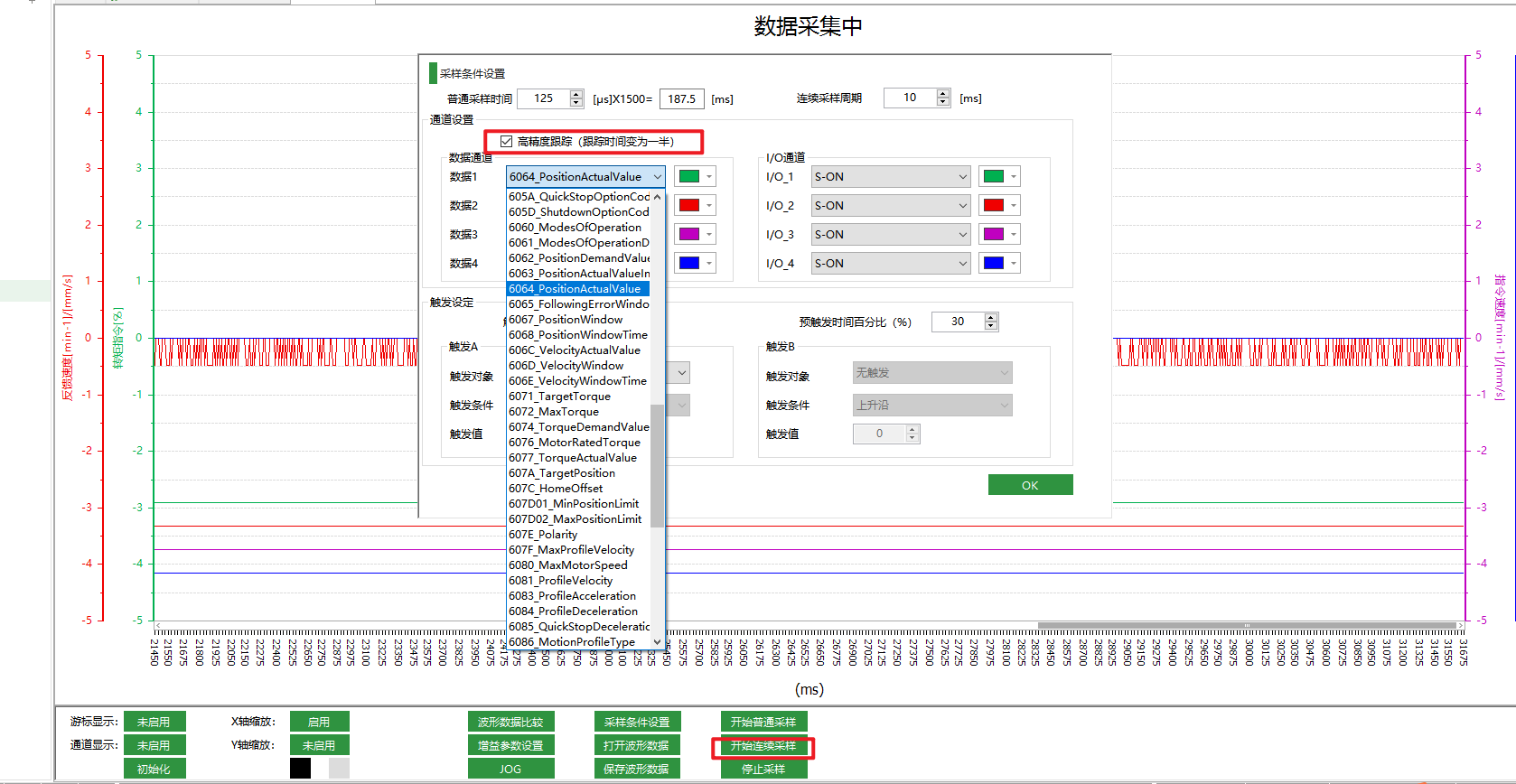Screen dimensions: 1516x784
Task: Select the black background swatch
Action: pos(300,768)
